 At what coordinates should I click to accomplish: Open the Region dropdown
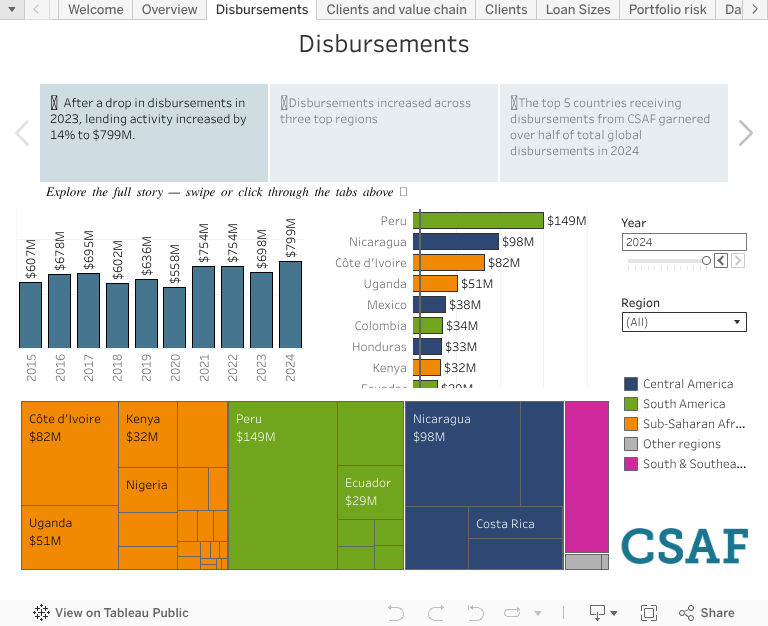[684, 322]
